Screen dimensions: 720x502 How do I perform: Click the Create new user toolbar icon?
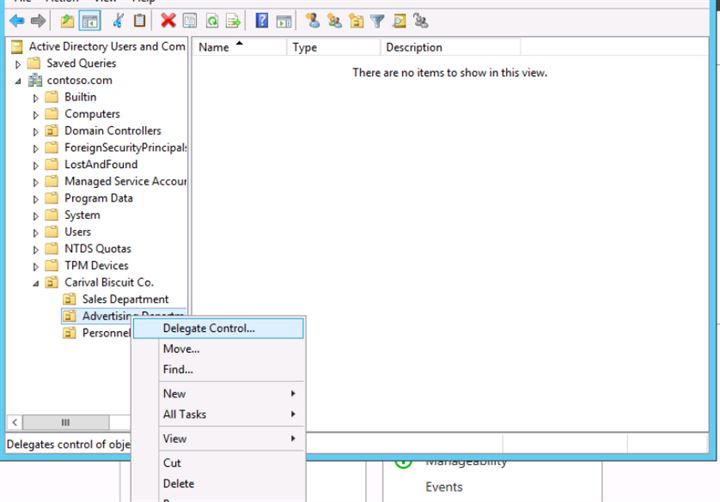click(312, 20)
